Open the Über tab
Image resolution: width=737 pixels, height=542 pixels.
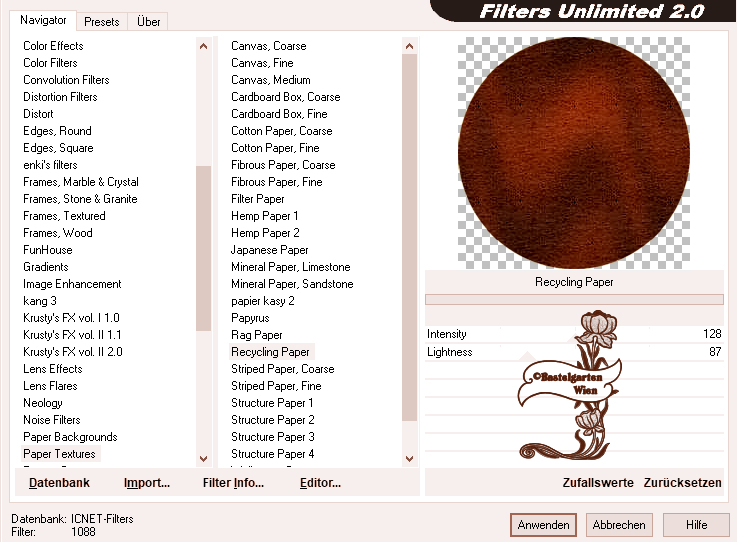[149, 22]
